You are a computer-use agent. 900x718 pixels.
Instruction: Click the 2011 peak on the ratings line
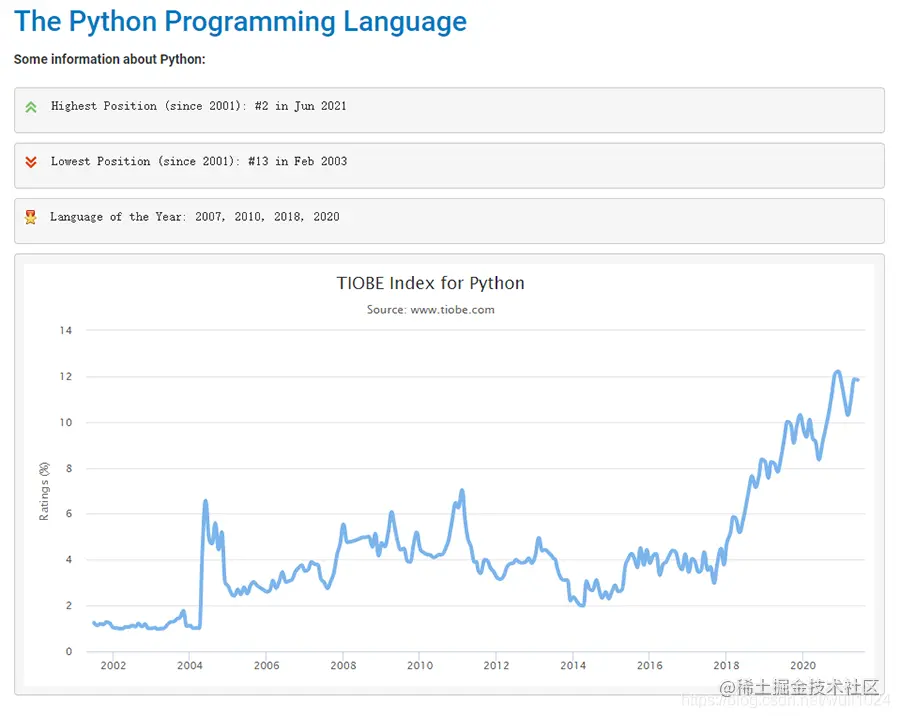[x=462, y=491]
